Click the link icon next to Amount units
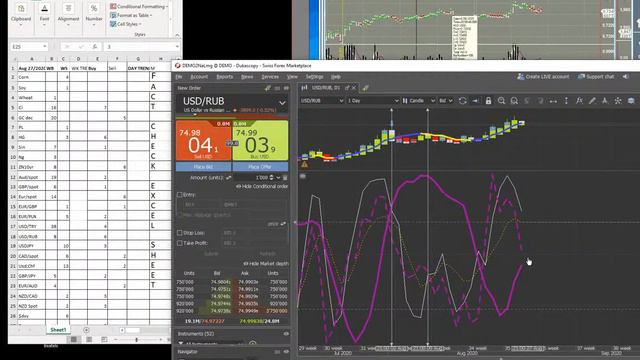The width and height of the screenshot is (640, 360). pos(229,178)
